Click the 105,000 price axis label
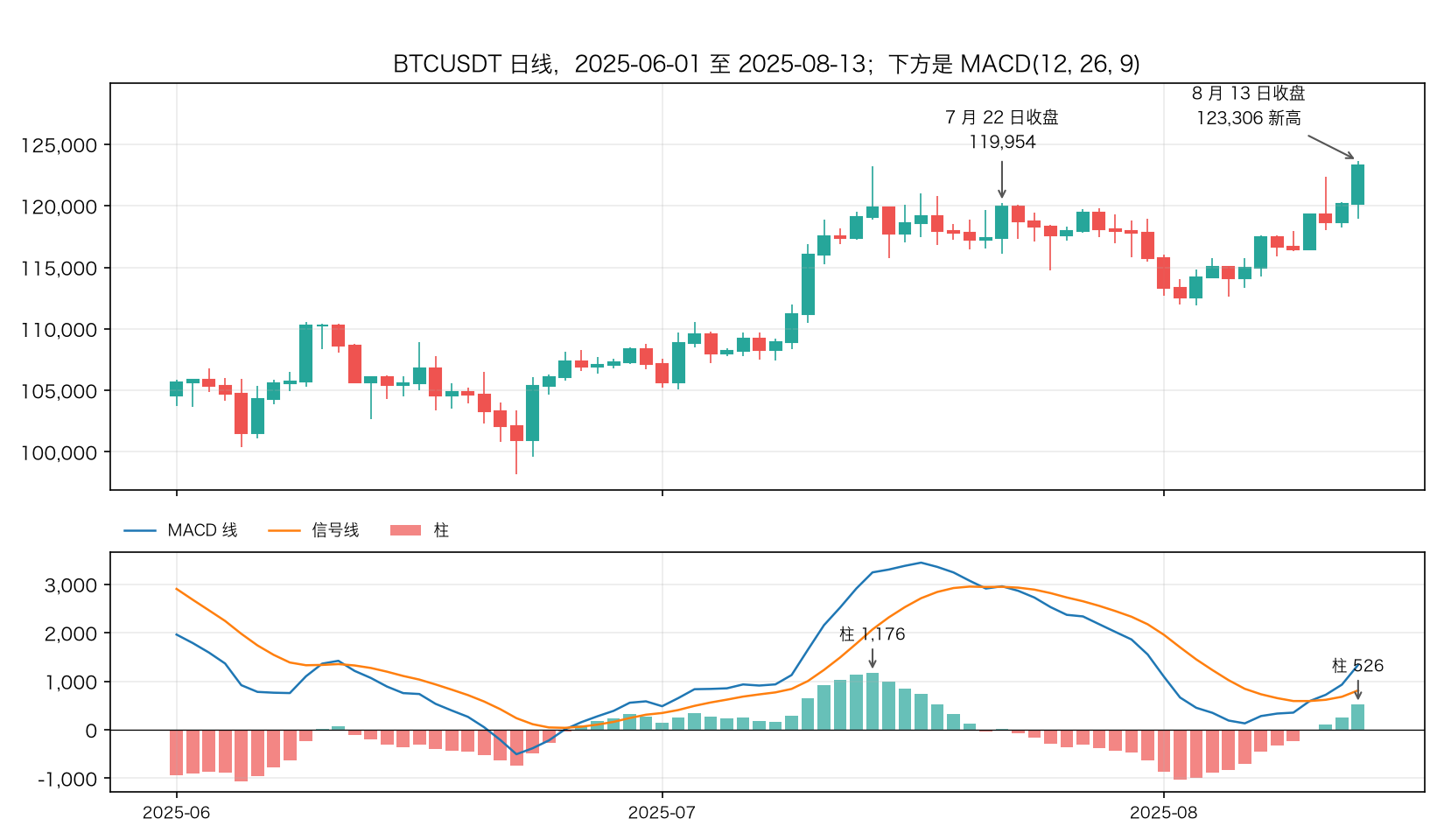1444x840 pixels. (x=59, y=391)
